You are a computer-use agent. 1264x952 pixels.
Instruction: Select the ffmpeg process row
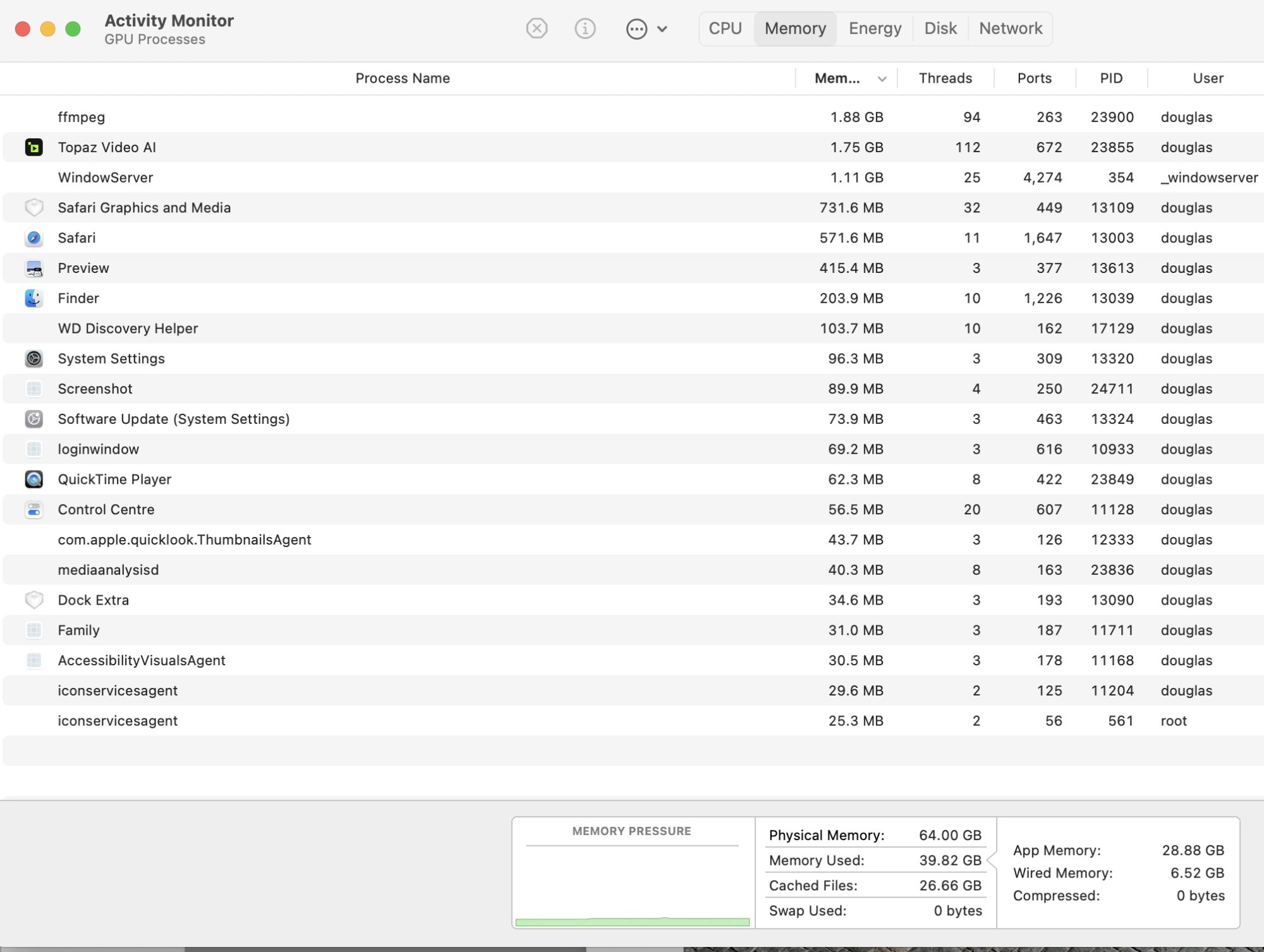pyautogui.click(x=404, y=117)
